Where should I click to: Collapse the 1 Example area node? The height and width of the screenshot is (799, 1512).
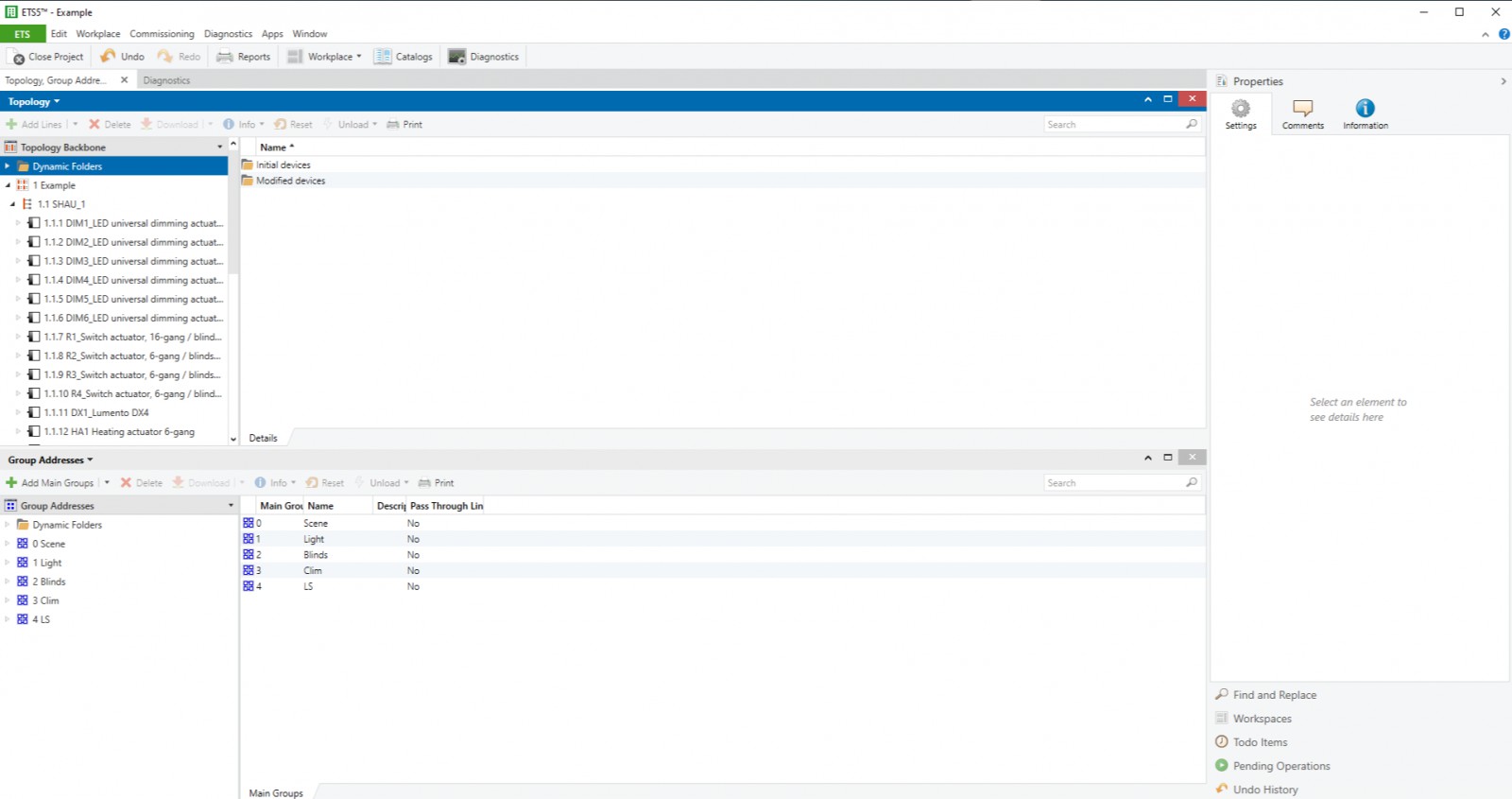pyautogui.click(x=8, y=185)
